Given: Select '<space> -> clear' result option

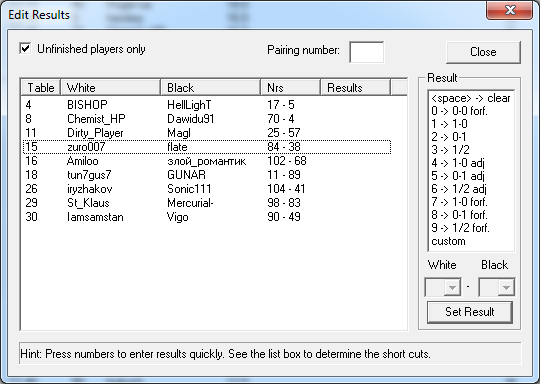Looking at the screenshot, I should click(x=470, y=98).
